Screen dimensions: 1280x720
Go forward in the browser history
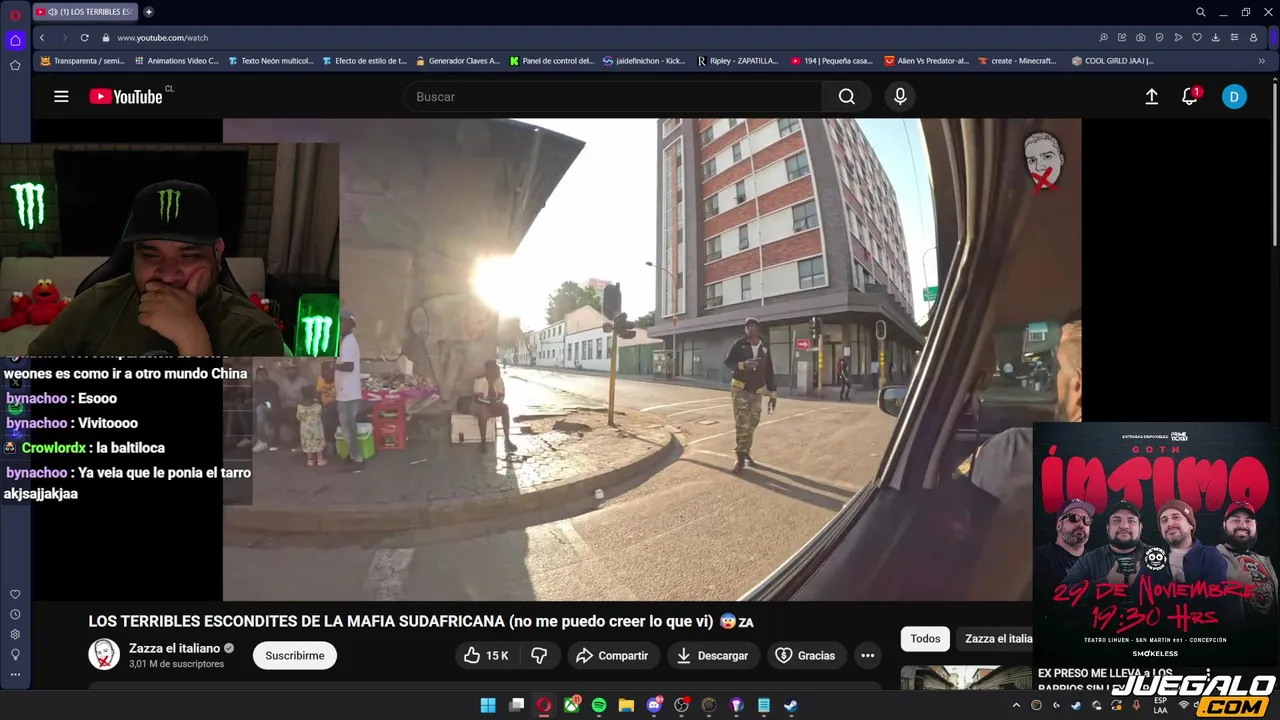coord(64,37)
